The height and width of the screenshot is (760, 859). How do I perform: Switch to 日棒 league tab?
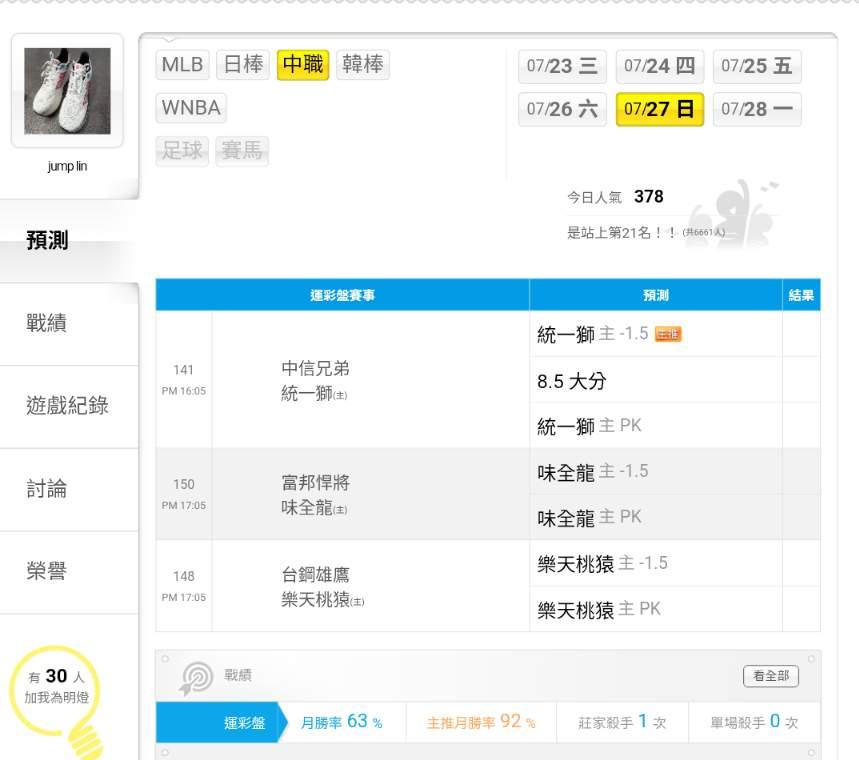[243, 65]
